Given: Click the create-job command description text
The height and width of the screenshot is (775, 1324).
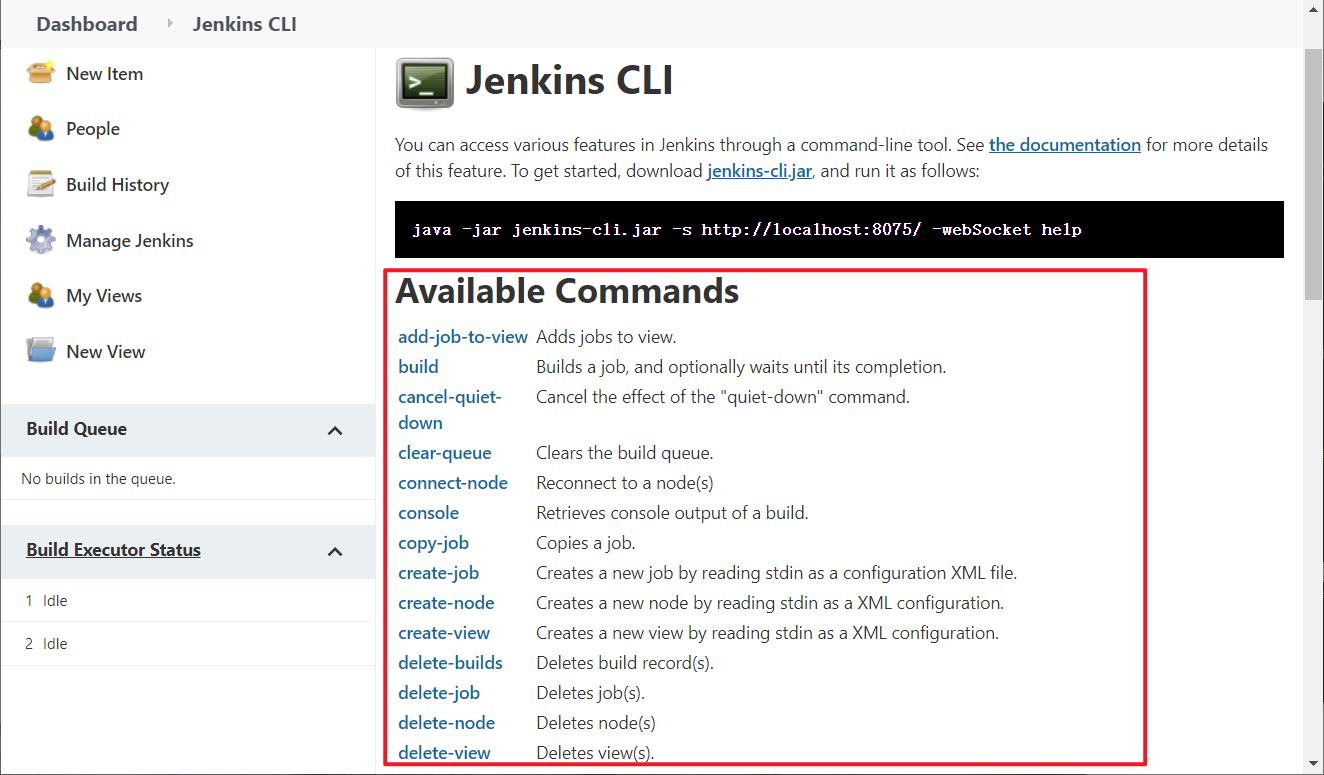Looking at the screenshot, I should (x=777, y=573).
